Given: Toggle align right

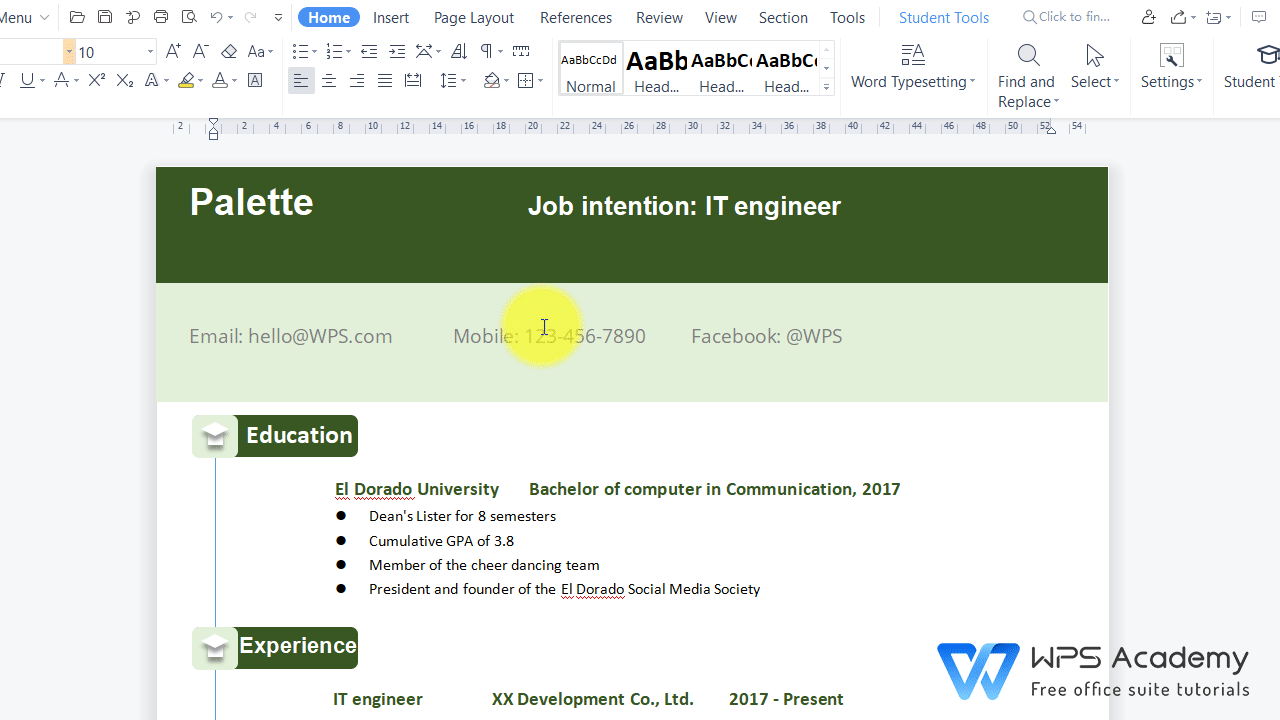Looking at the screenshot, I should click(x=357, y=81).
